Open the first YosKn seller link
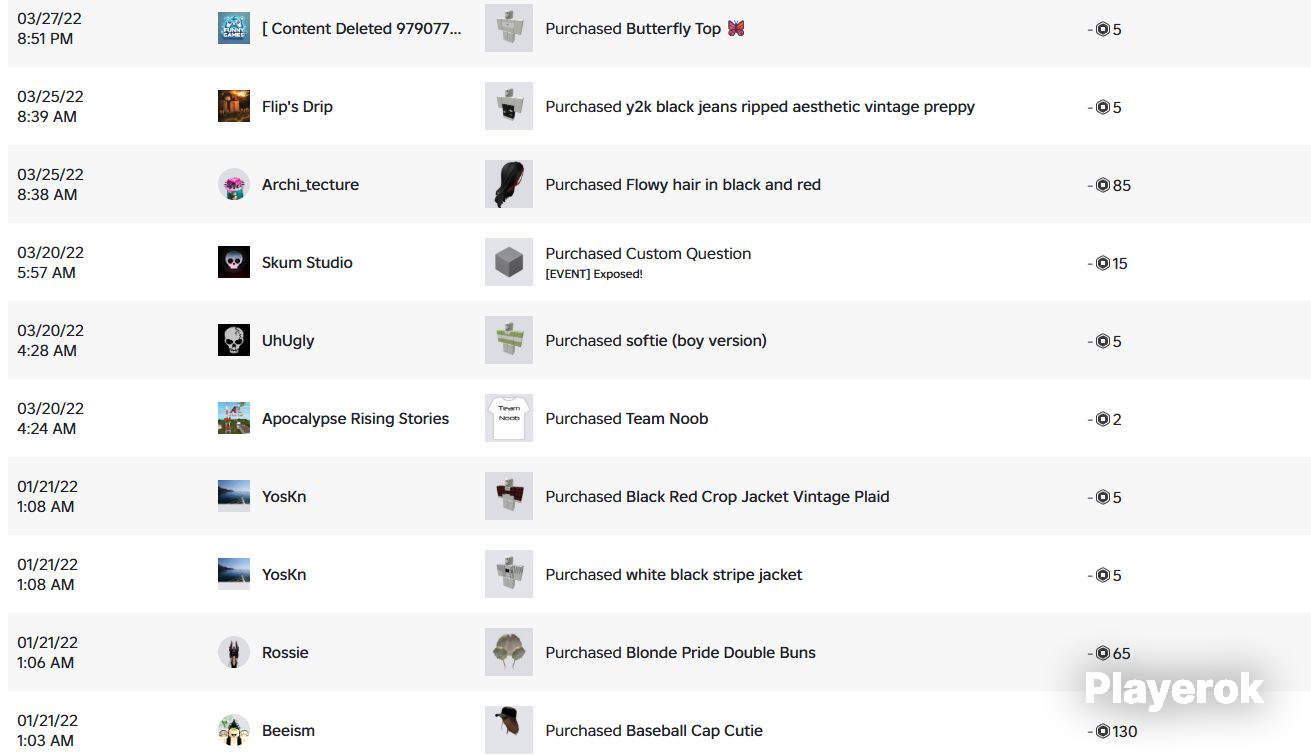The width and height of the screenshot is (1311, 756). (284, 497)
